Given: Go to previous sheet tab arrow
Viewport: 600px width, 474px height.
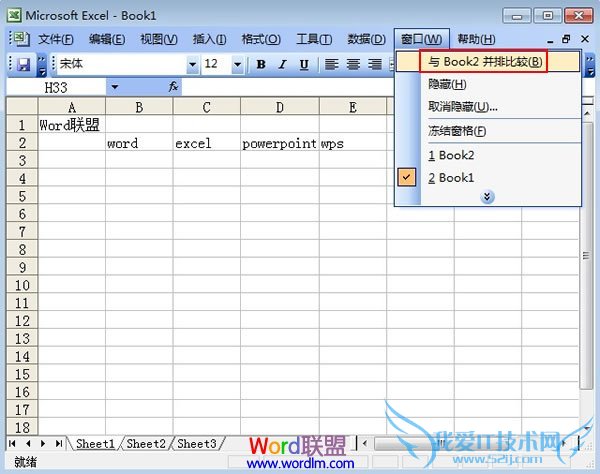Looking at the screenshot, I should [x=28, y=443].
